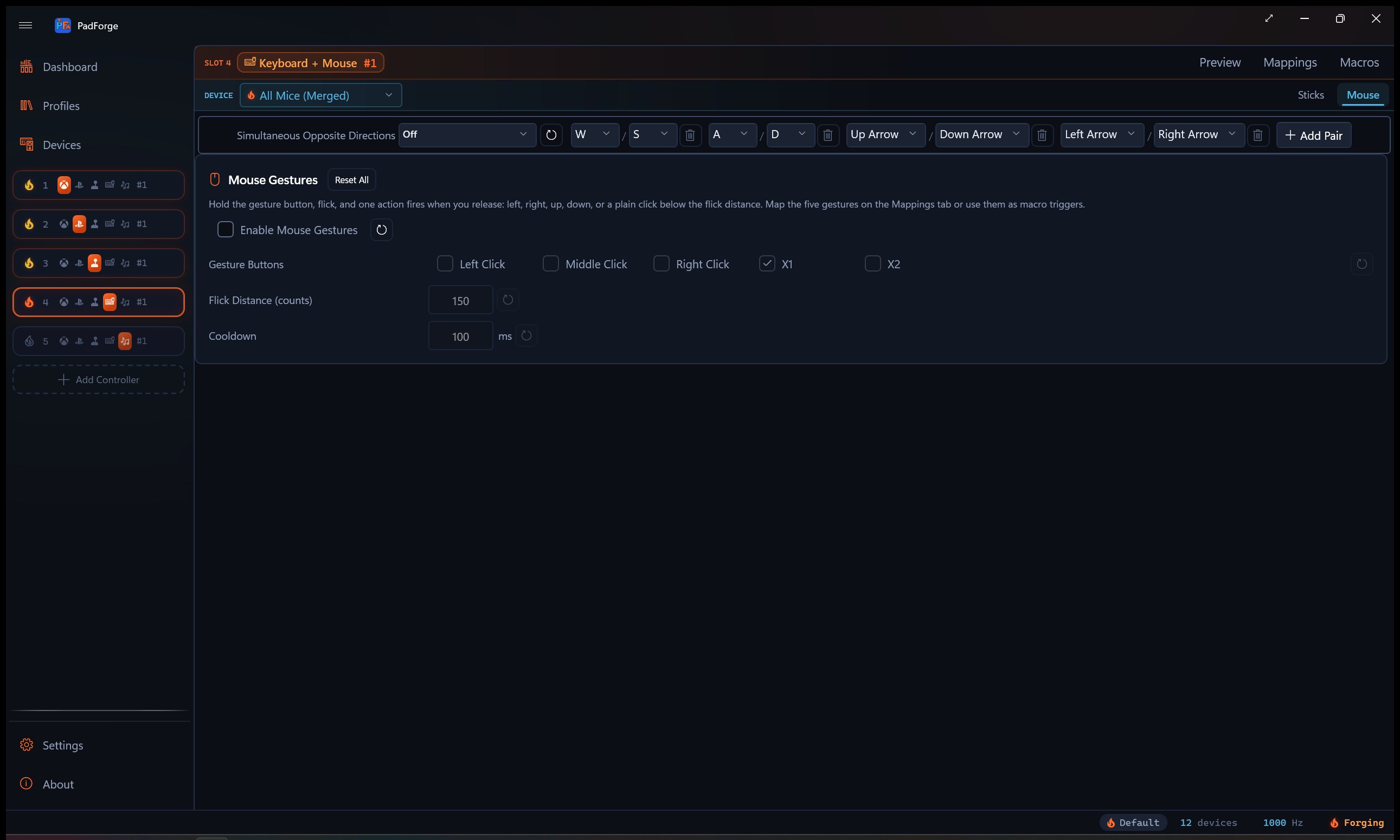Open the hamburger navigation menu
1400x840 pixels.
click(25, 25)
